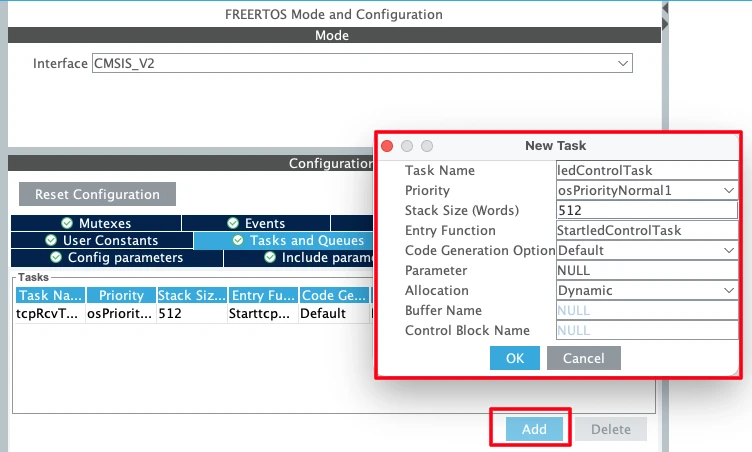
Task: Close the New Task dialog with red button
Action: 387,146
